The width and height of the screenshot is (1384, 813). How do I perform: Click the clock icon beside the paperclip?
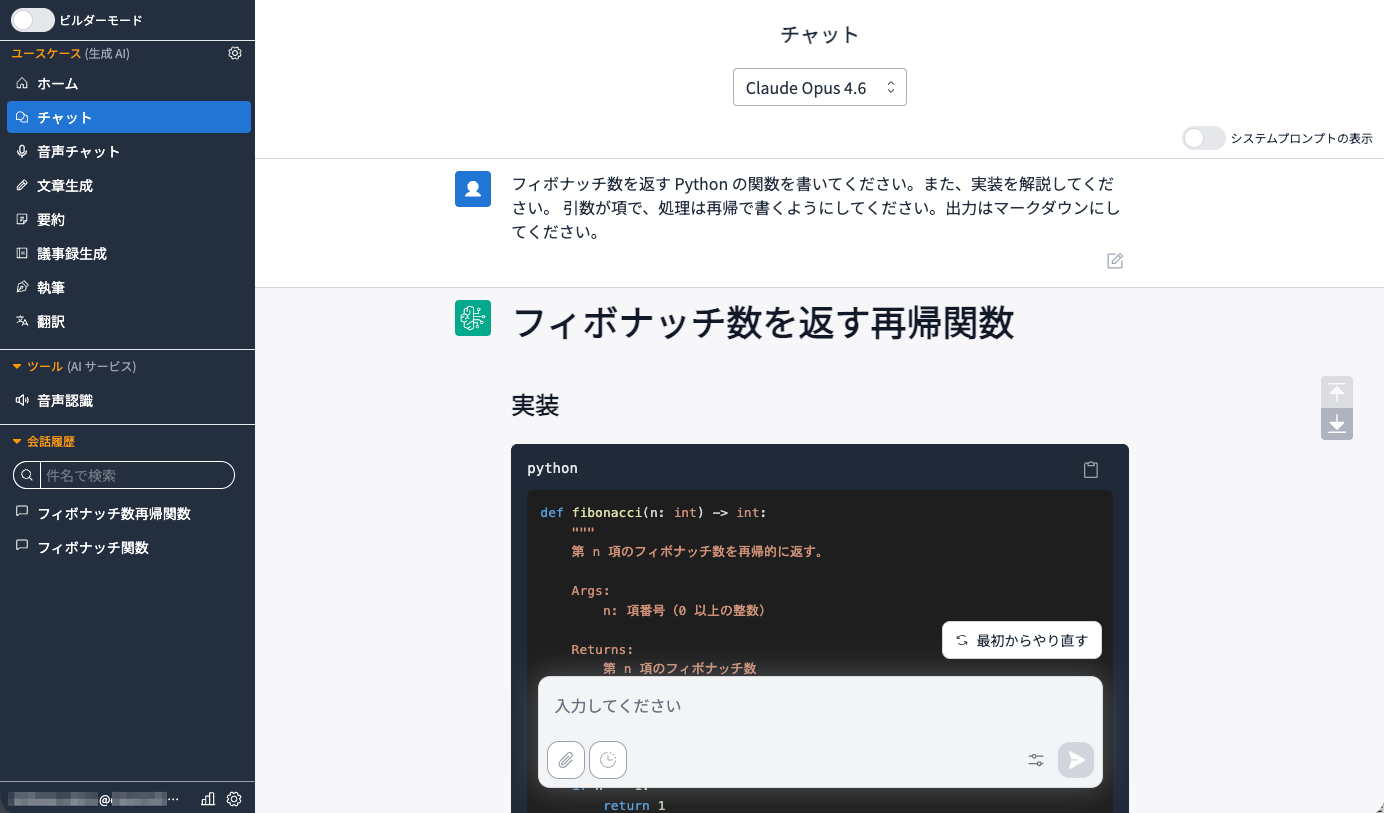pyautogui.click(x=608, y=760)
